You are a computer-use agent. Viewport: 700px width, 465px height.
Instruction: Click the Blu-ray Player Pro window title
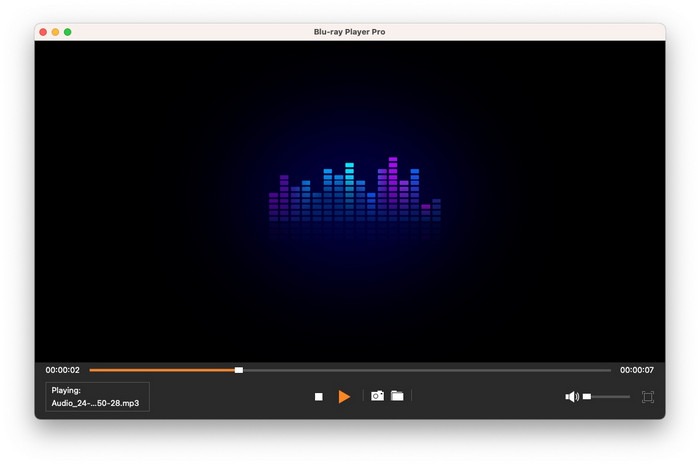349,32
